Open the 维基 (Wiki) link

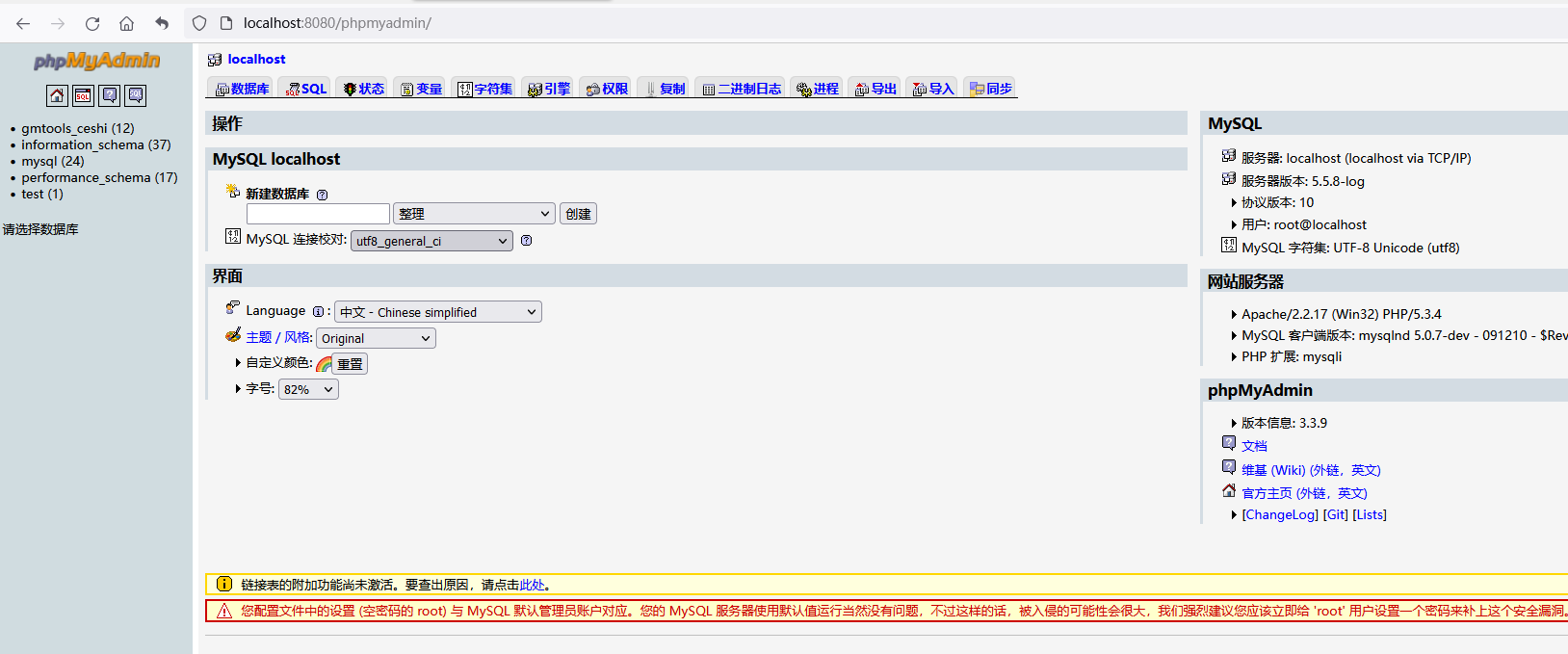coord(1311,470)
